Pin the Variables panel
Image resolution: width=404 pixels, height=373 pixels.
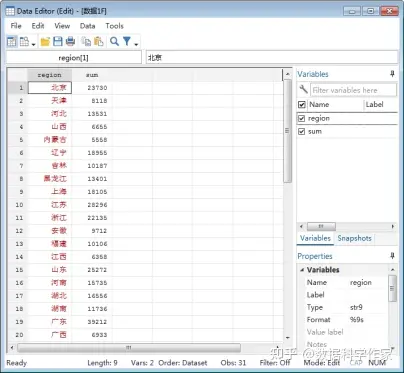(392, 74)
